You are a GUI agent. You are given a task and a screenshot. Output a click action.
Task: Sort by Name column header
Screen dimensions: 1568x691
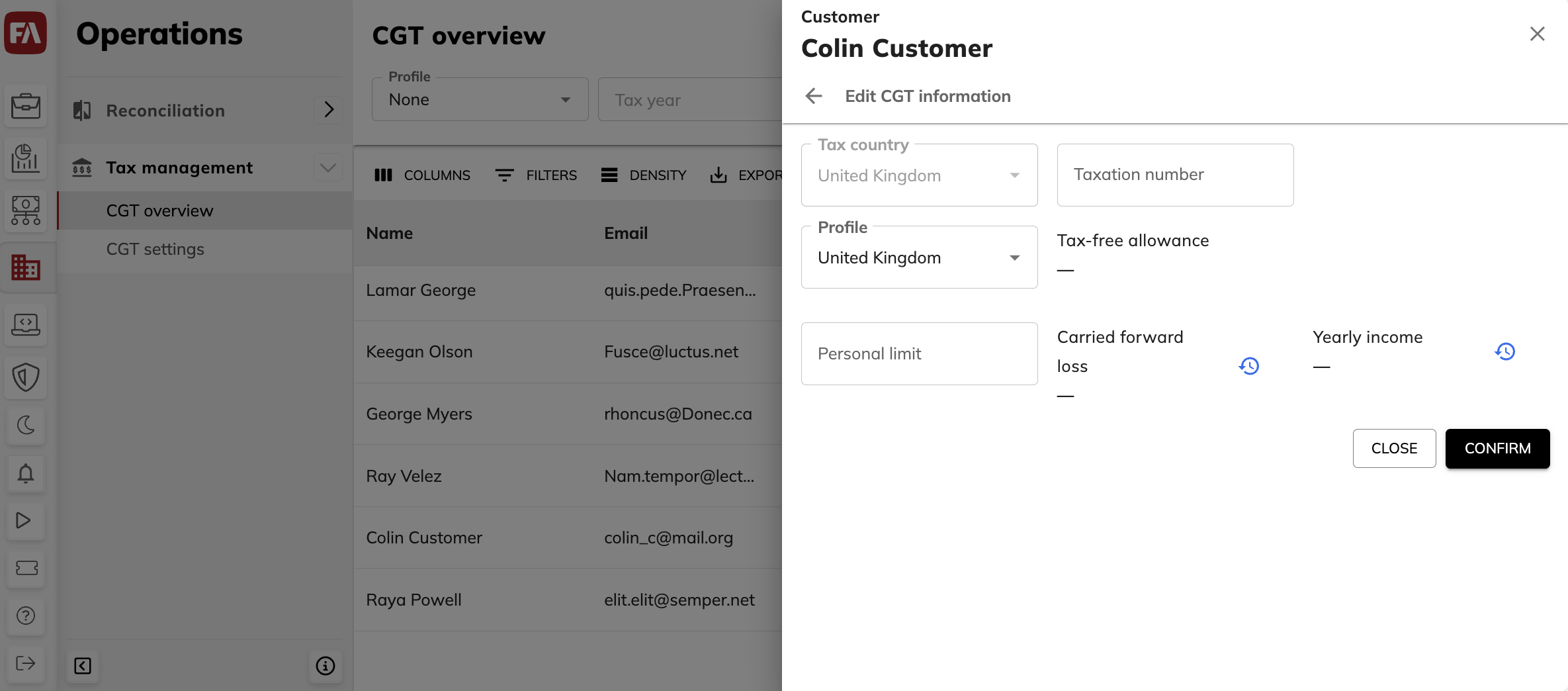coord(390,233)
